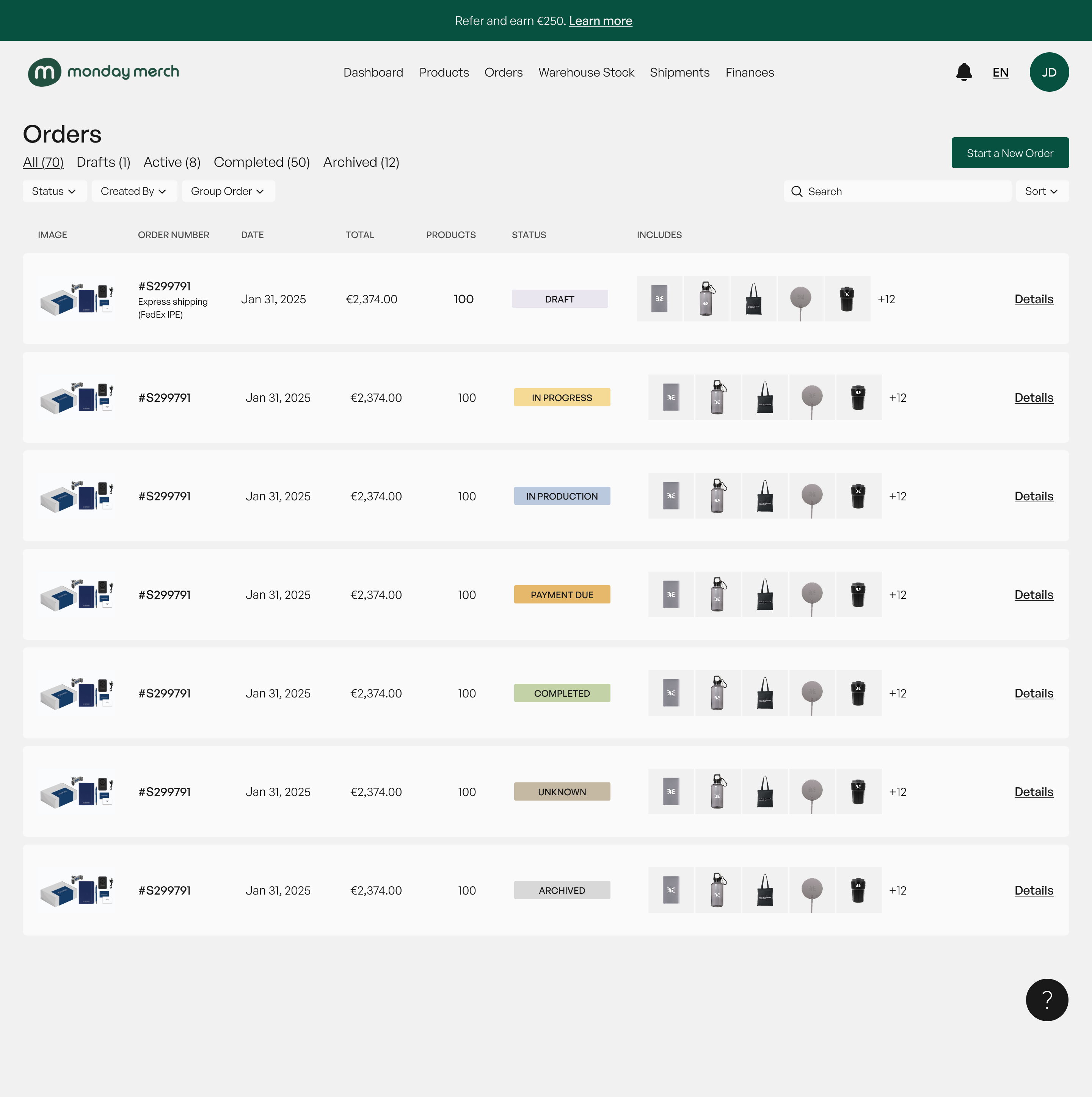The height and width of the screenshot is (1097, 1092).
Task: Click the '+12' products indicator on the Archived order
Action: point(898,890)
